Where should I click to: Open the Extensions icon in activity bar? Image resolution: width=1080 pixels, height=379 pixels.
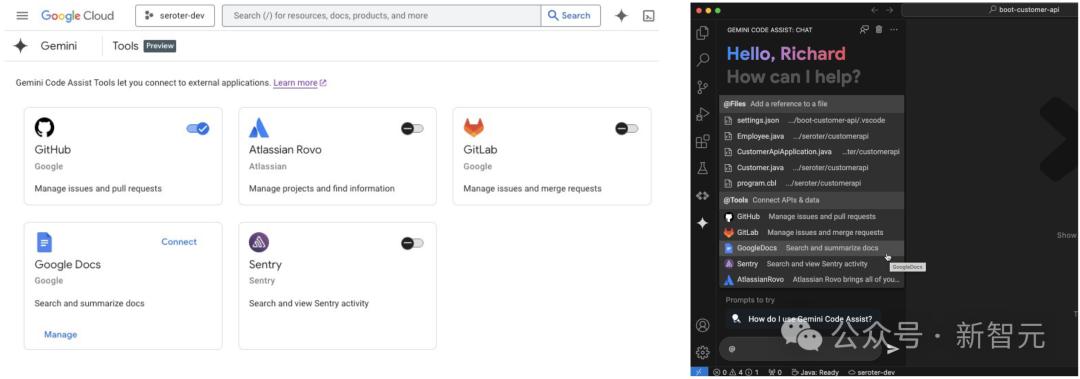click(x=703, y=141)
